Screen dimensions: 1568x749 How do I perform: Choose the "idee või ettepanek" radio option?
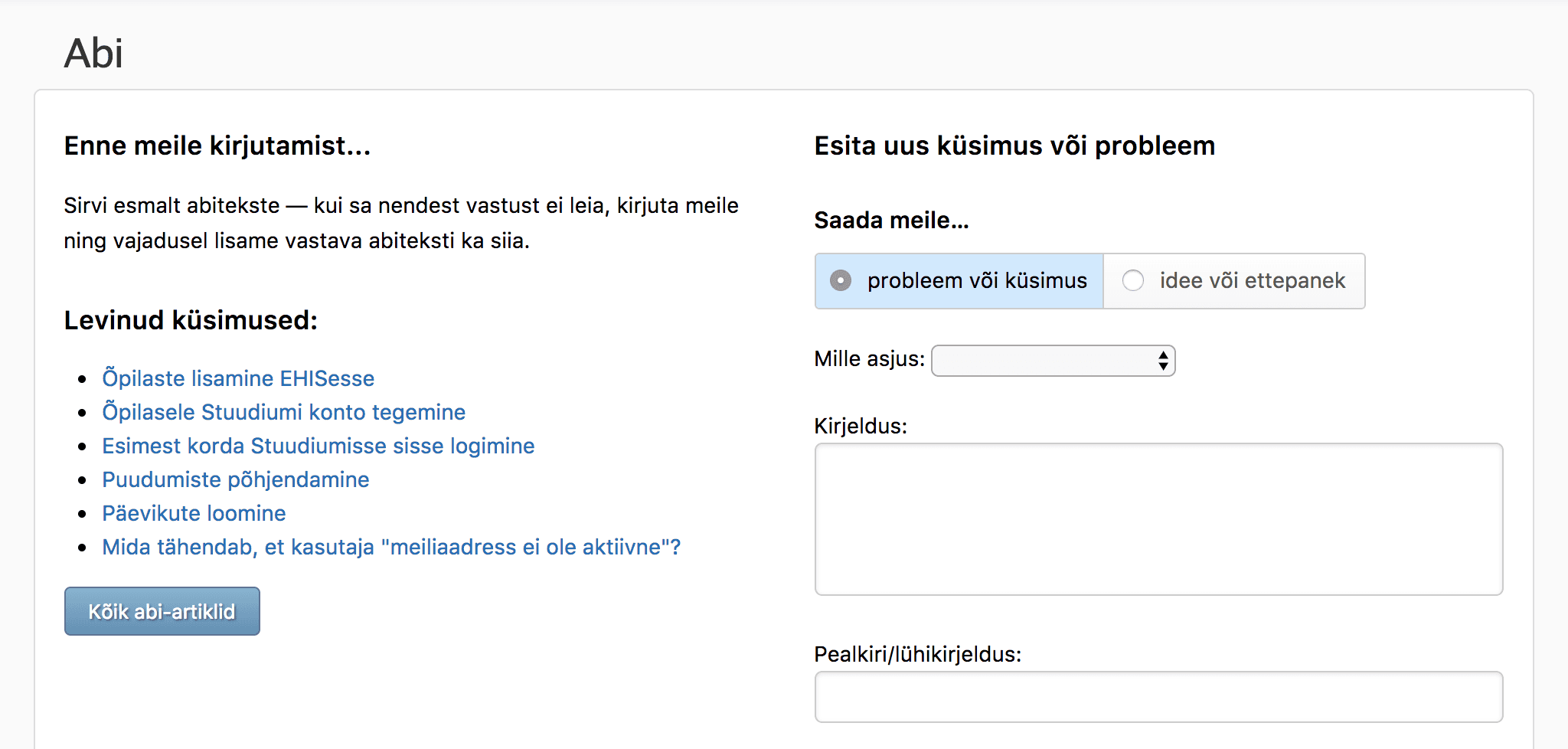[x=1133, y=281]
